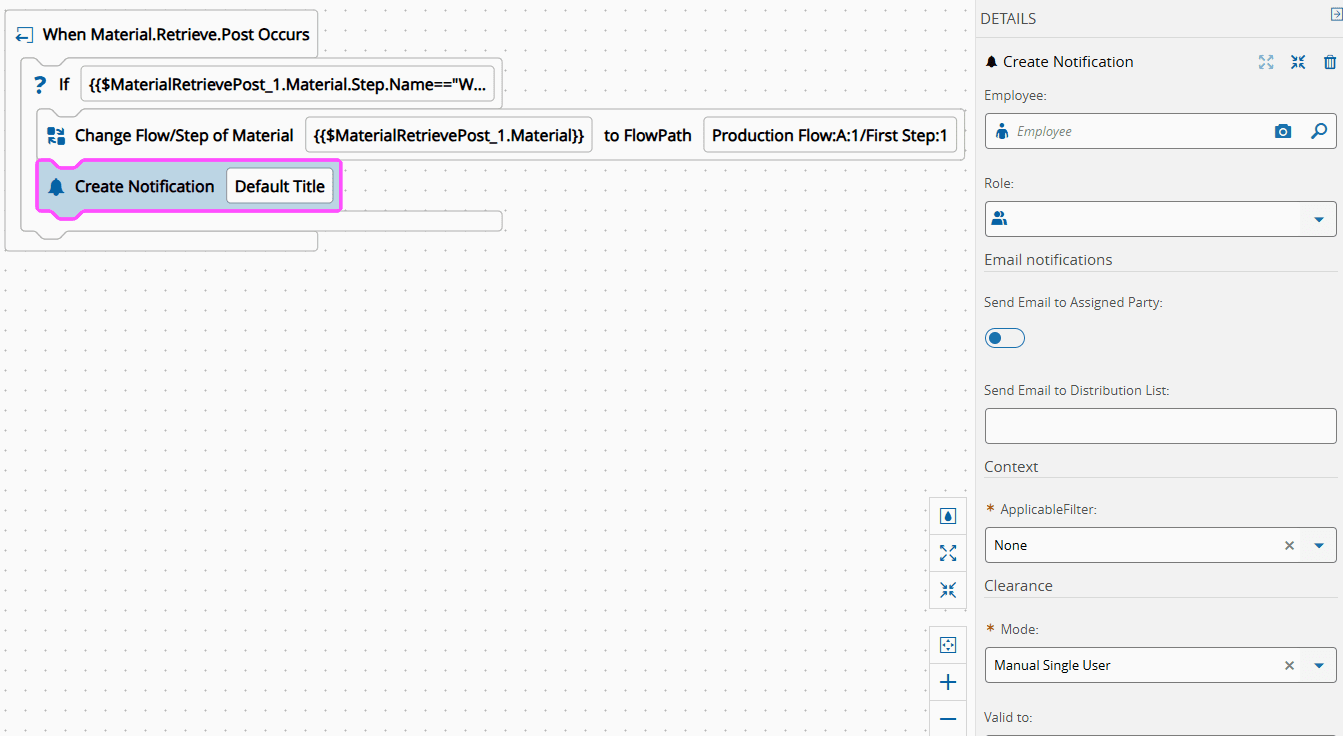Click the collapse icon beside the Create Notification header
This screenshot has height=736, width=1343.
(1298, 62)
